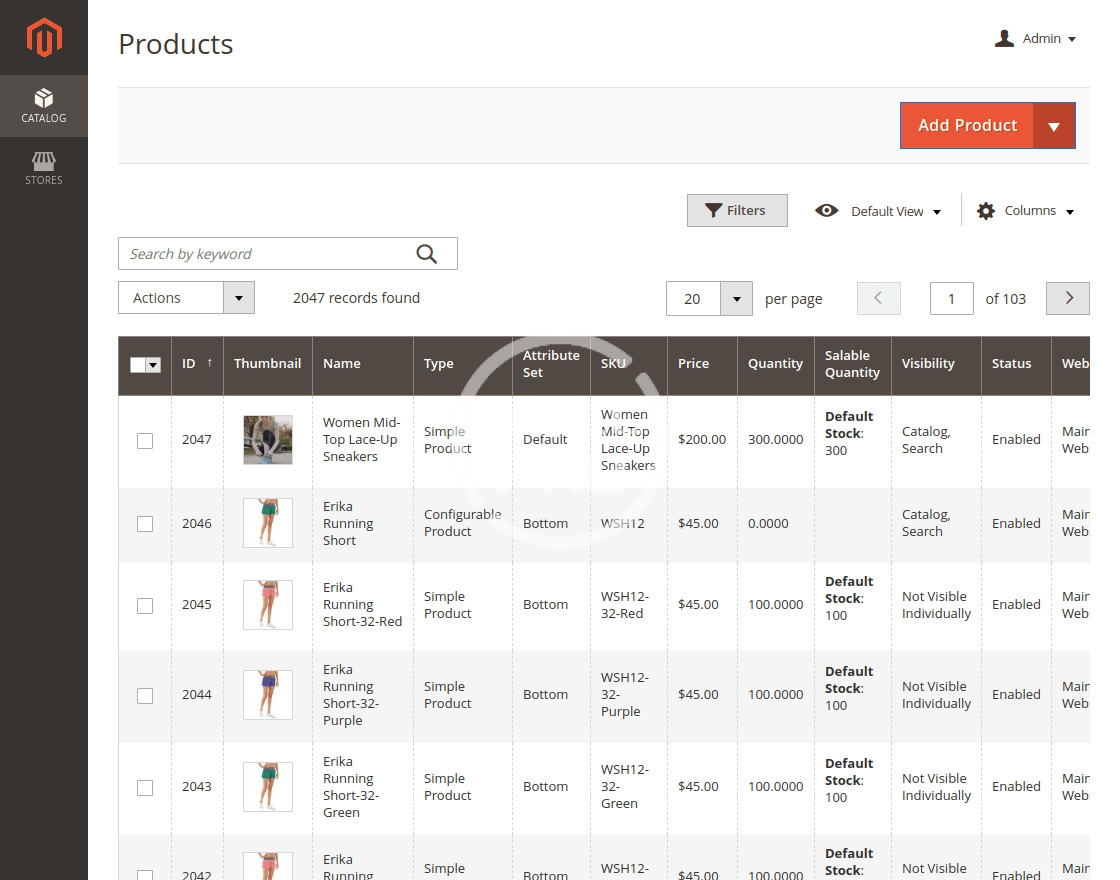Click the Magento logo icon

44,38
